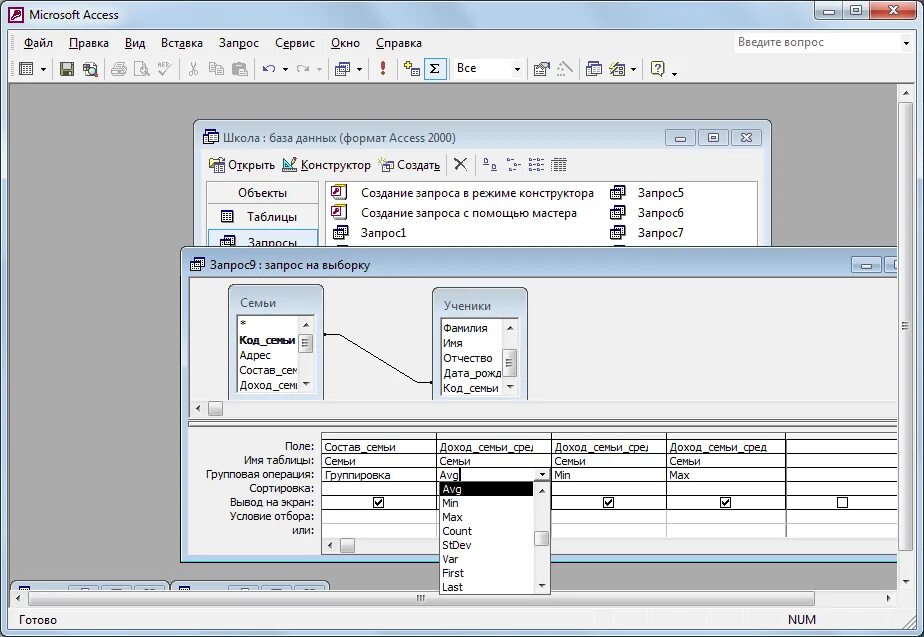Open dropdown arrow next to View icon
Screen dimensions: 924x637
coord(43,70)
